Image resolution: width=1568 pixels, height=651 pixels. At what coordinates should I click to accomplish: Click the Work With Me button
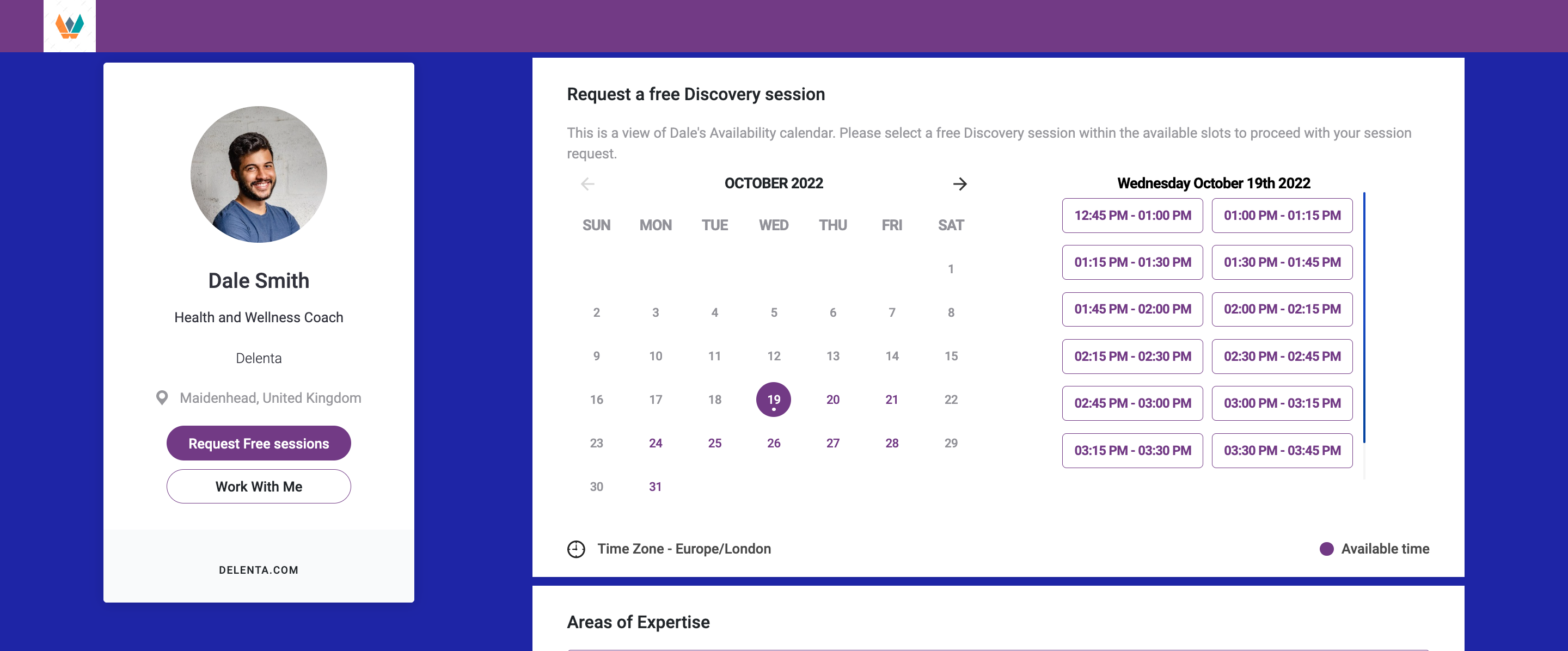[259, 487]
